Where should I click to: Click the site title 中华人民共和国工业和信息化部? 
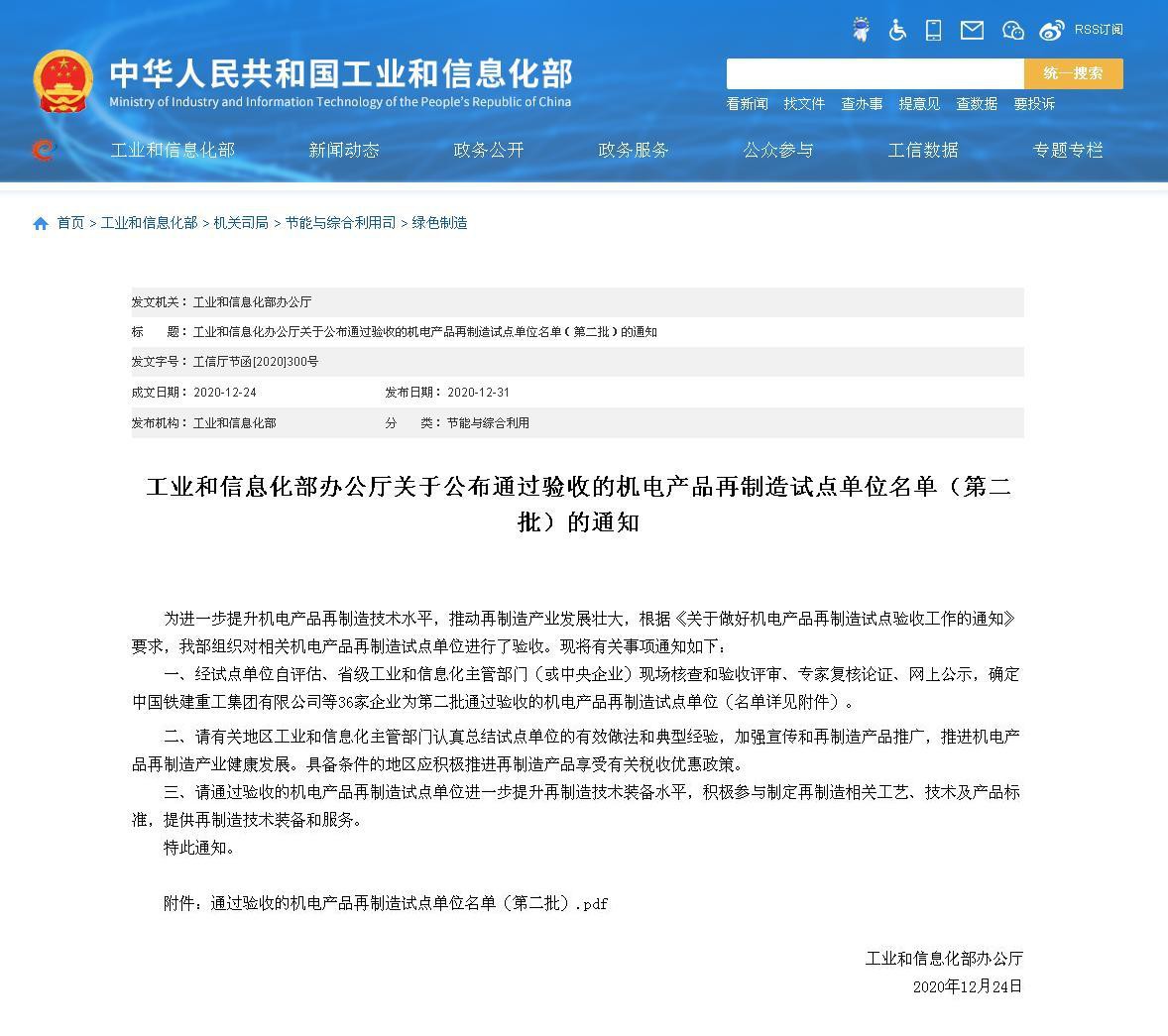341,73
